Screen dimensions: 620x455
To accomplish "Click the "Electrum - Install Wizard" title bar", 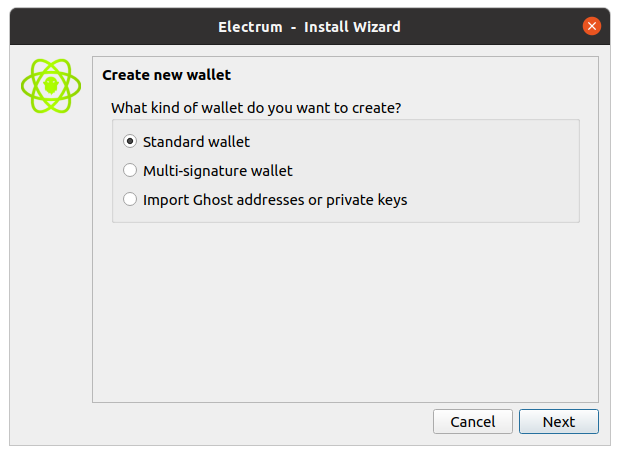I will (309, 26).
